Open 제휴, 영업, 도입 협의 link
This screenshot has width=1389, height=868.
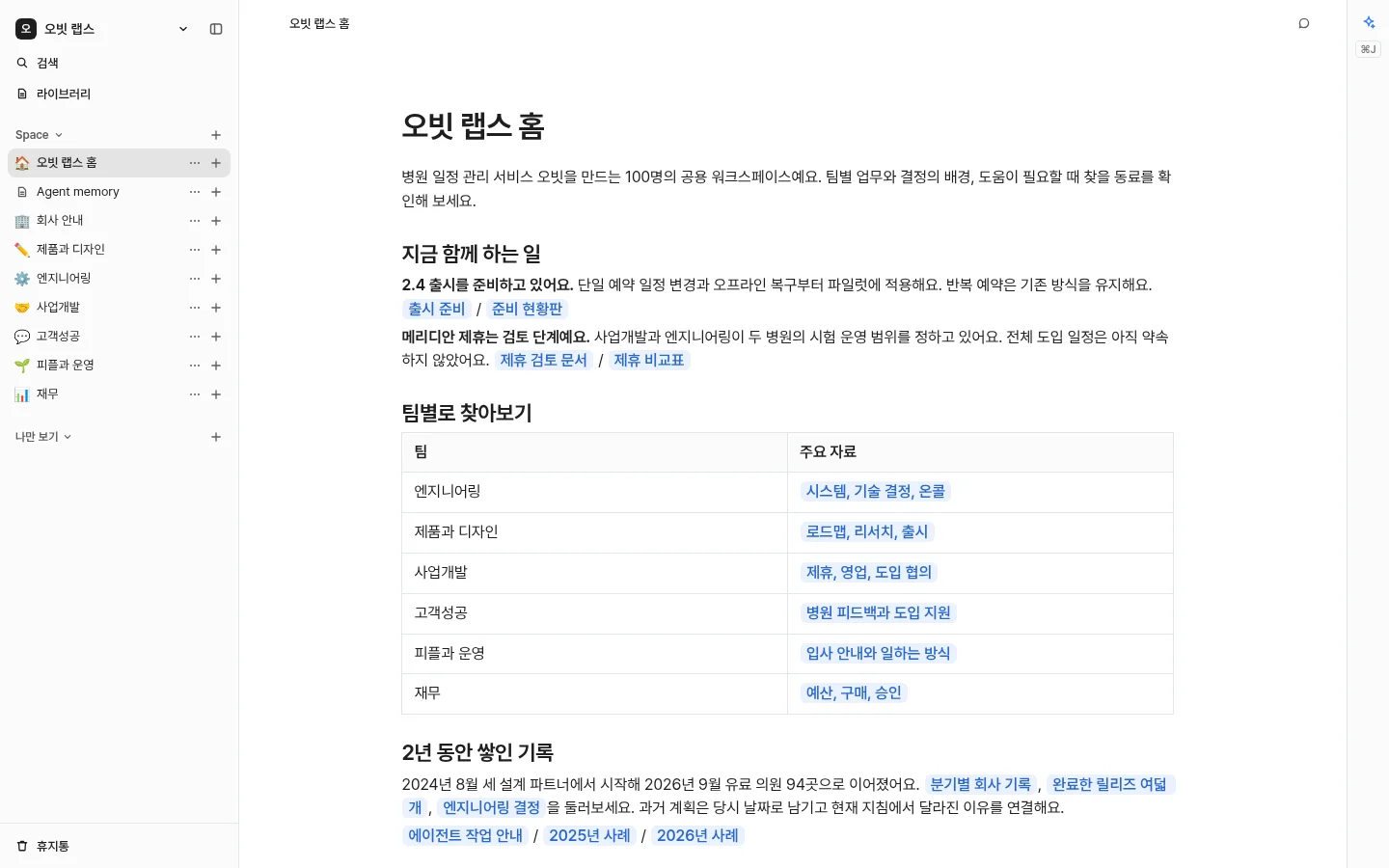(869, 572)
